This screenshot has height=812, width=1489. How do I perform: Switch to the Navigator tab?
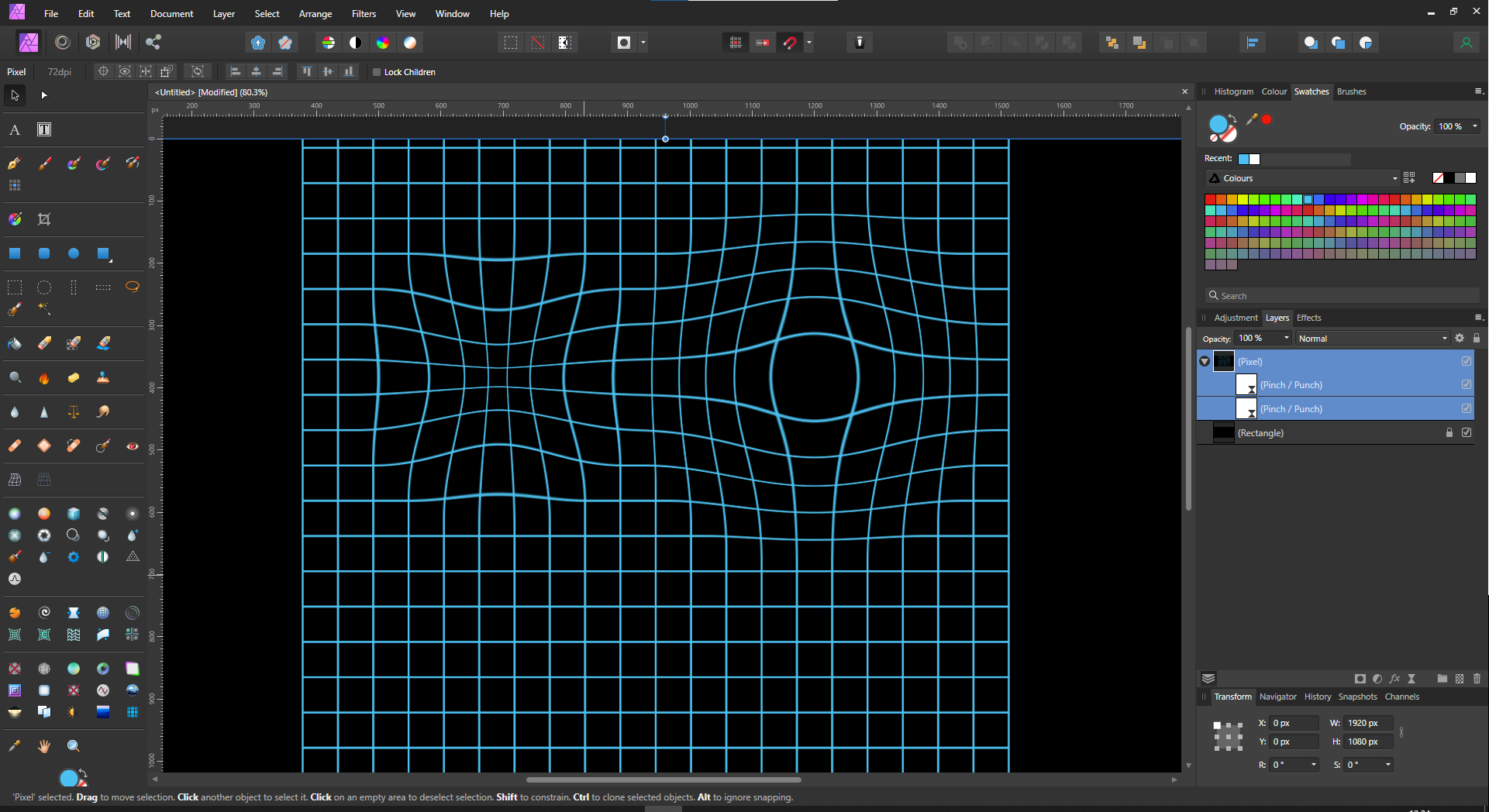click(x=1277, y=697)
